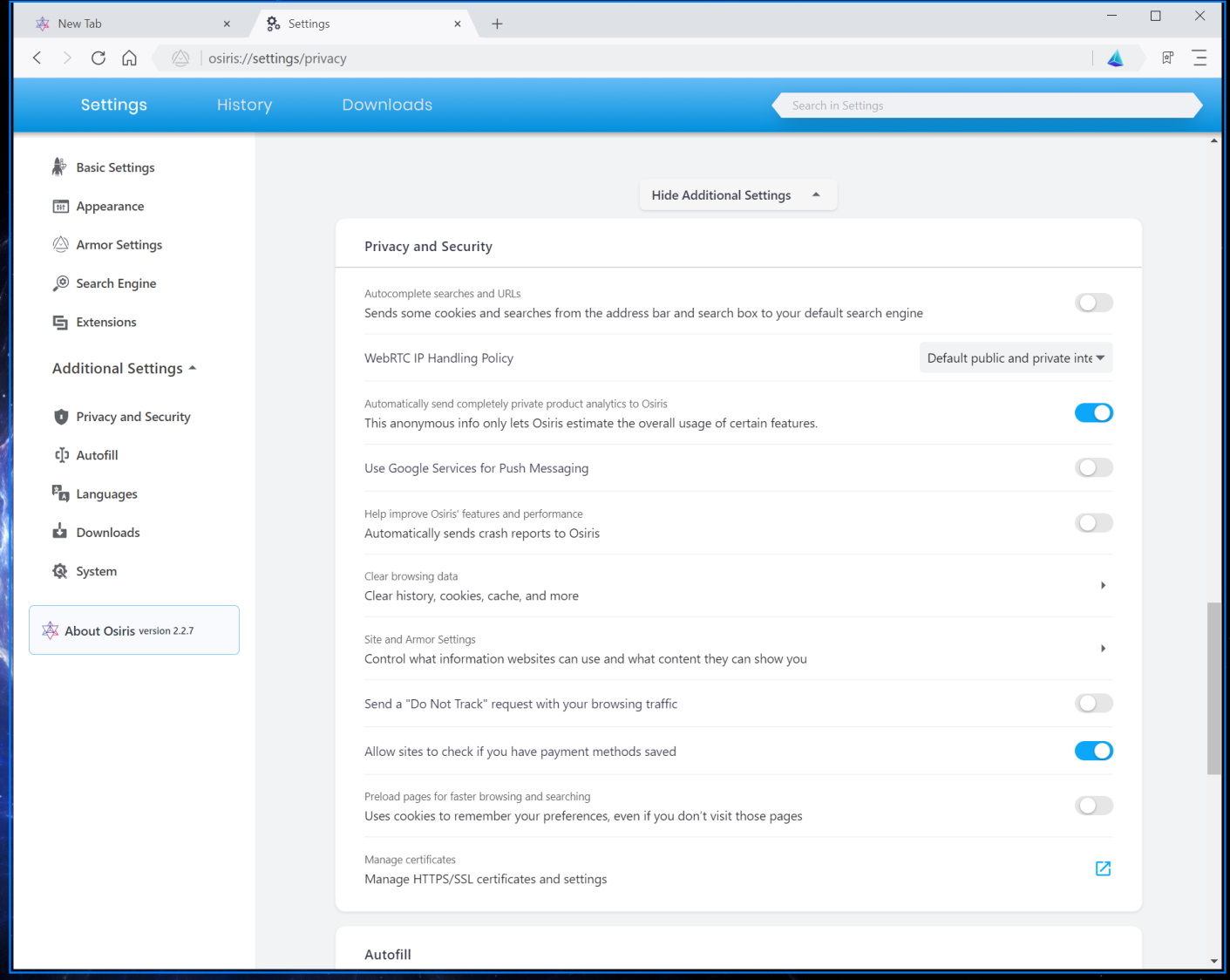Viewport: 1230px width, 980px height.
Task: Open the browser main menu
Action: pyautogui.click(x=1199, y=58)
